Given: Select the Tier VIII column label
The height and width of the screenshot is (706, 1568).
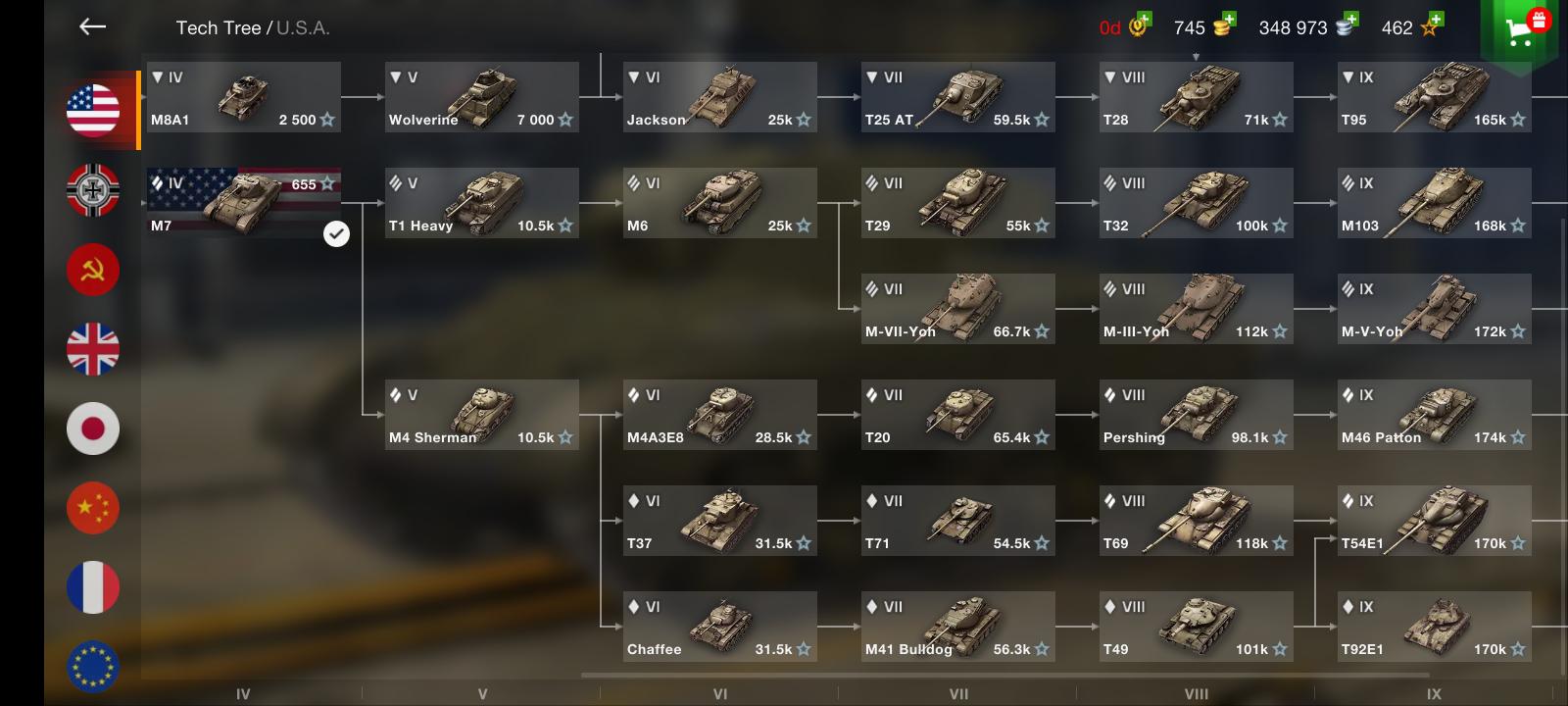Looking at the screenshot, I should tap(1196, 693).
